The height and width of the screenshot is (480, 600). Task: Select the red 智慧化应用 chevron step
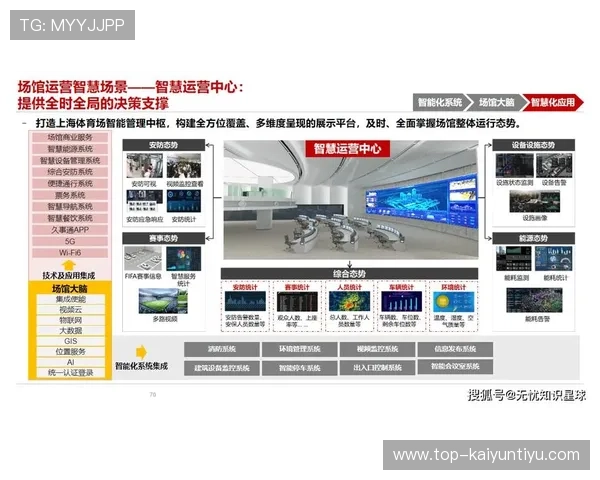553,102
